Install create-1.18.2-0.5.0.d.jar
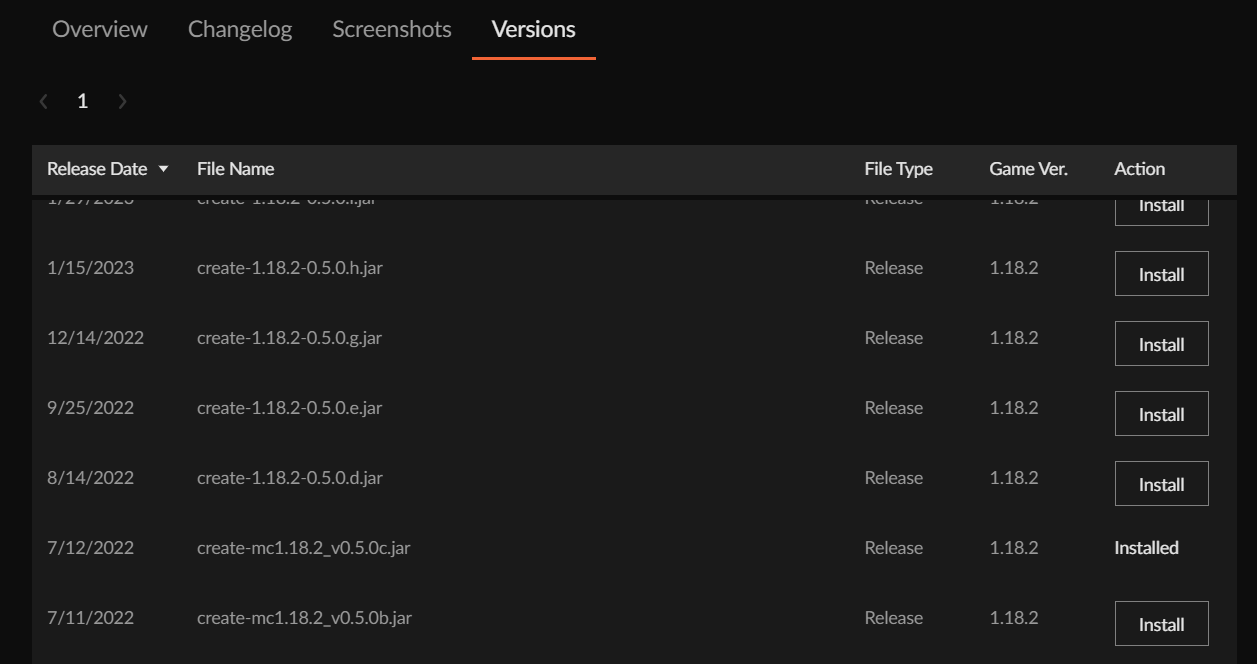The height and width of the screenshot is (664, 1257). [x=1161, y=484]
